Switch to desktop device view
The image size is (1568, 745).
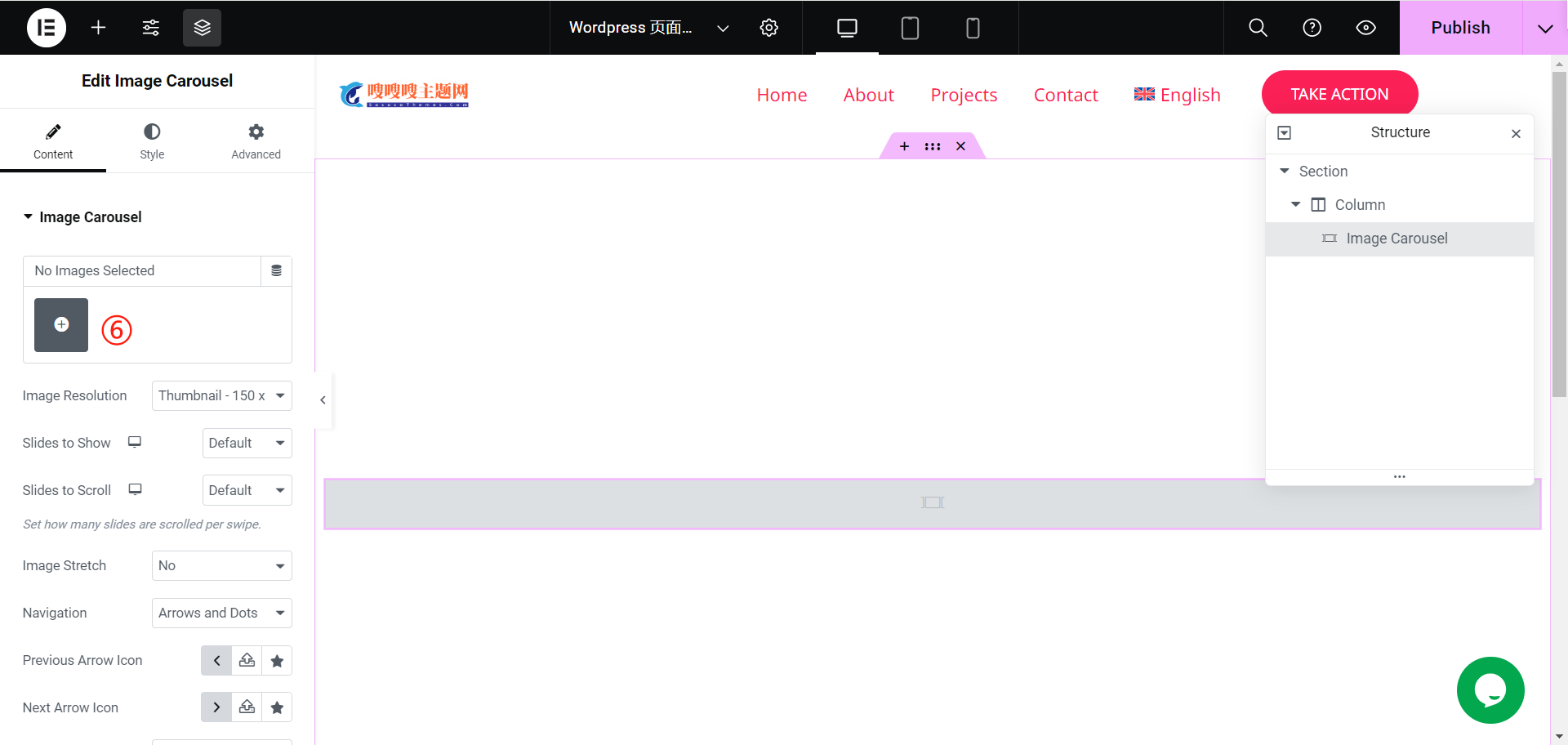coord(847,28)
